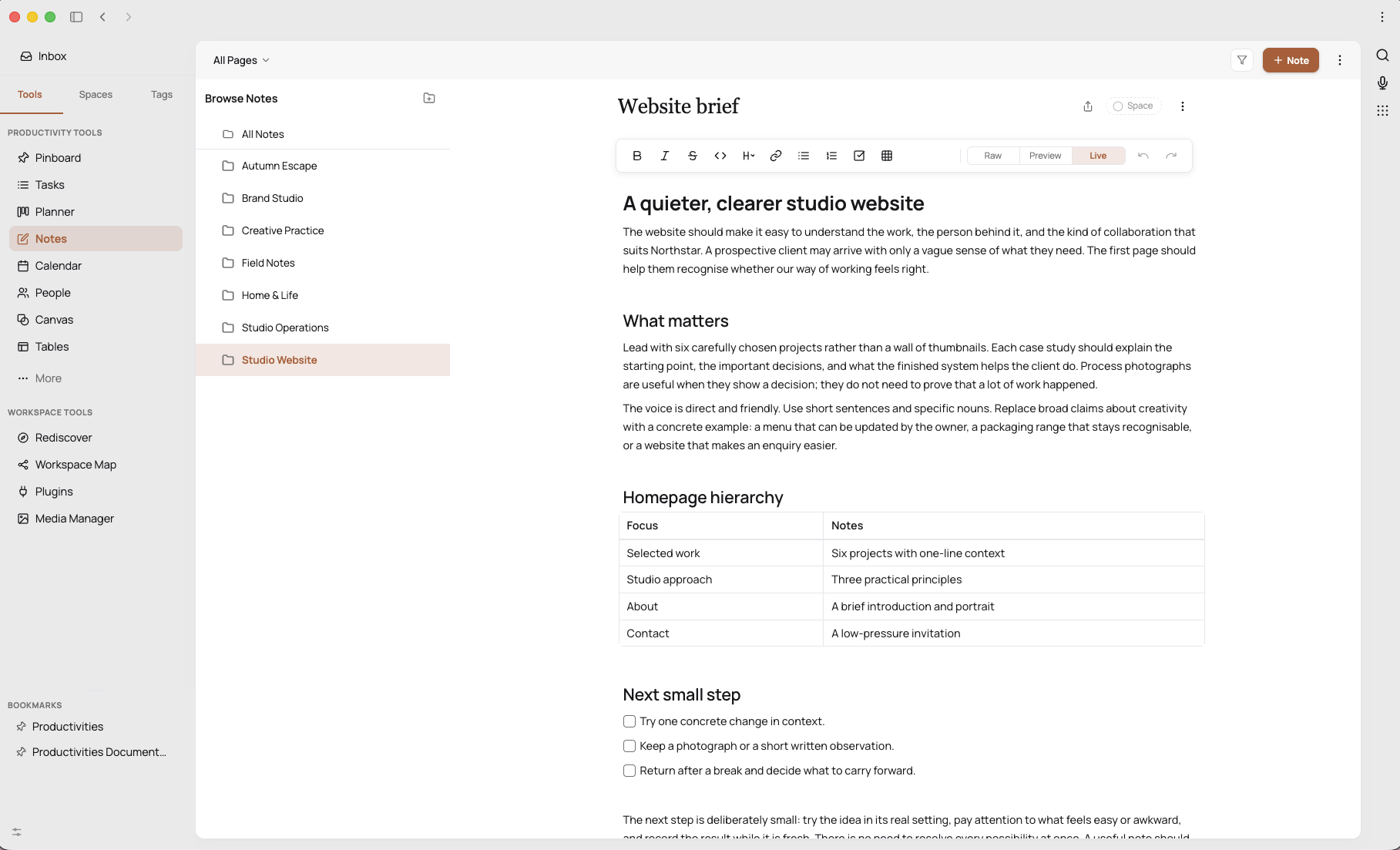The image size is (1400, 850).
Task: Open the apps grid icon
Action: 1382,111
